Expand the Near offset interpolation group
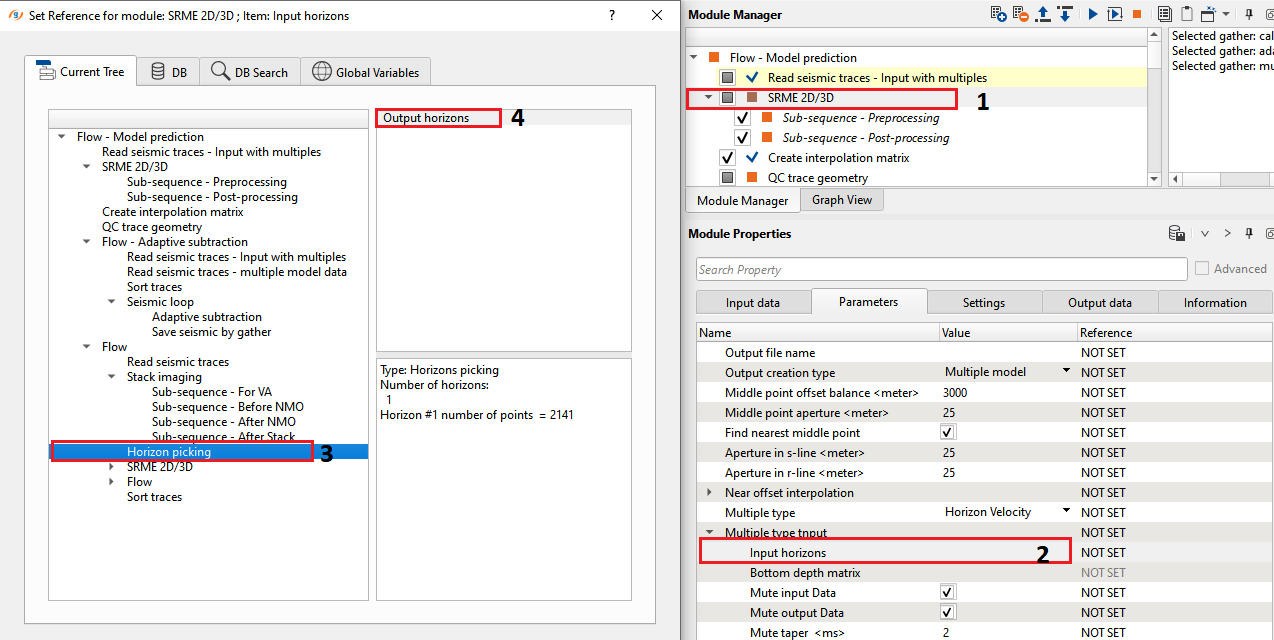This screenshot has height=640, width=1274. 710,492
